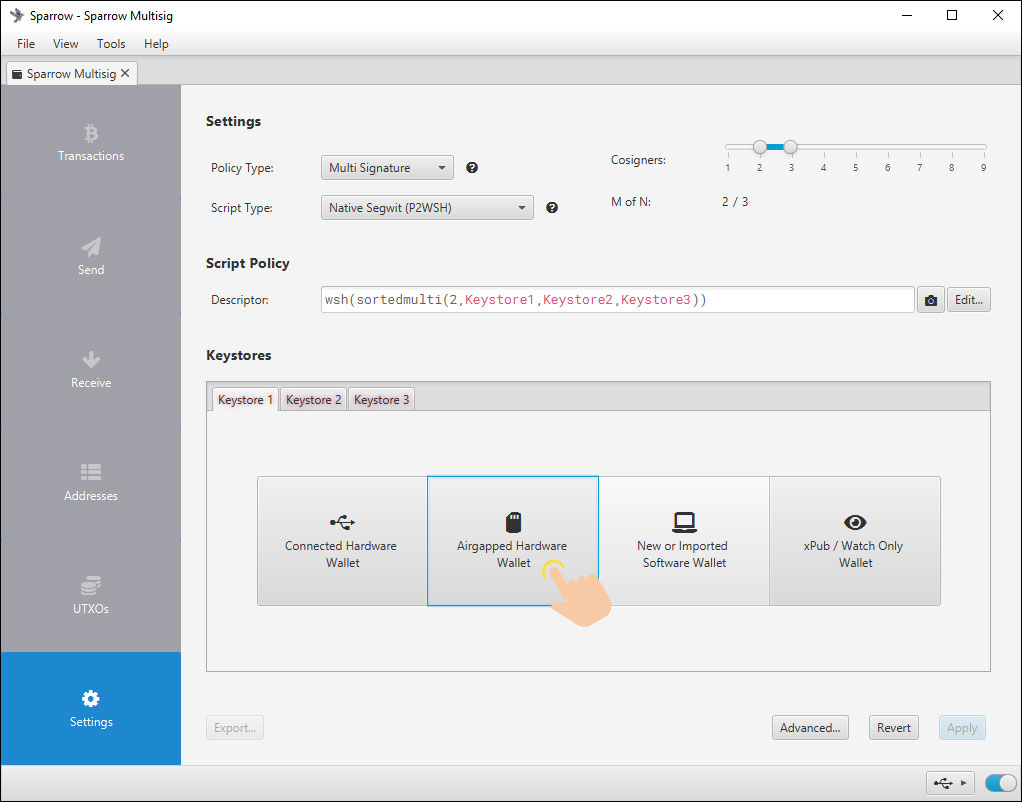Open the Receive section

click(x=91, y=370)
